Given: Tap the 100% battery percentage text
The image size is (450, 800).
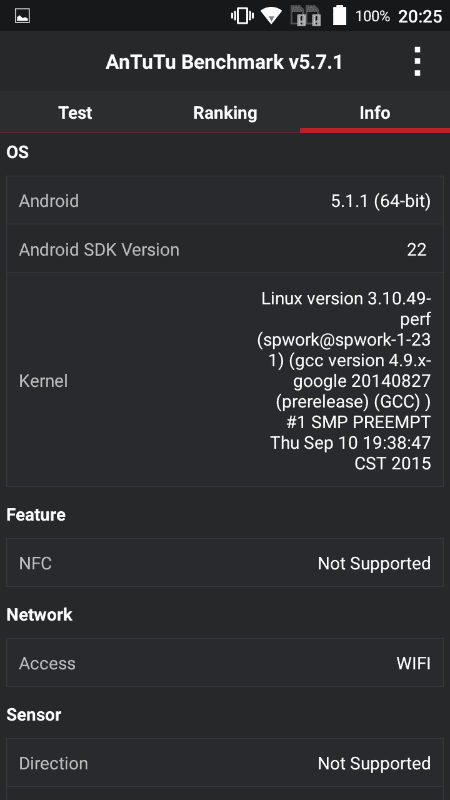Looking at the screenshot, I should (x=372, y=16).
